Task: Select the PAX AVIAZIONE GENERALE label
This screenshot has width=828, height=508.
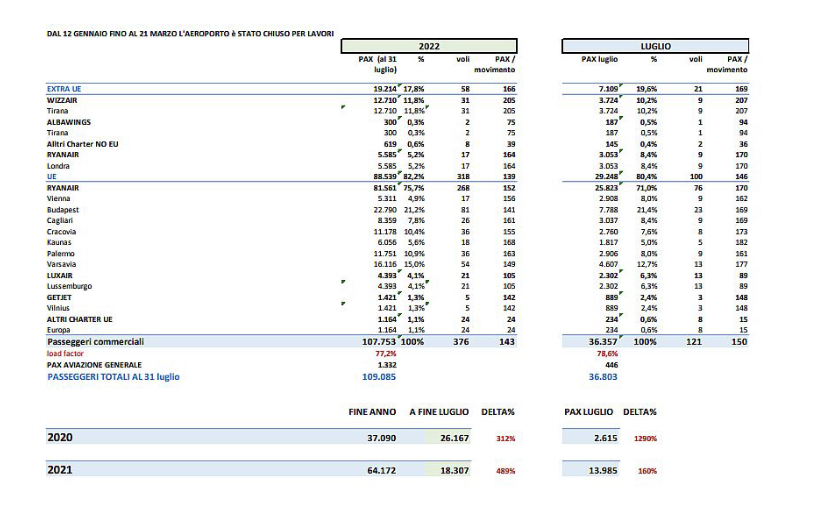Action: click(94, 365)
